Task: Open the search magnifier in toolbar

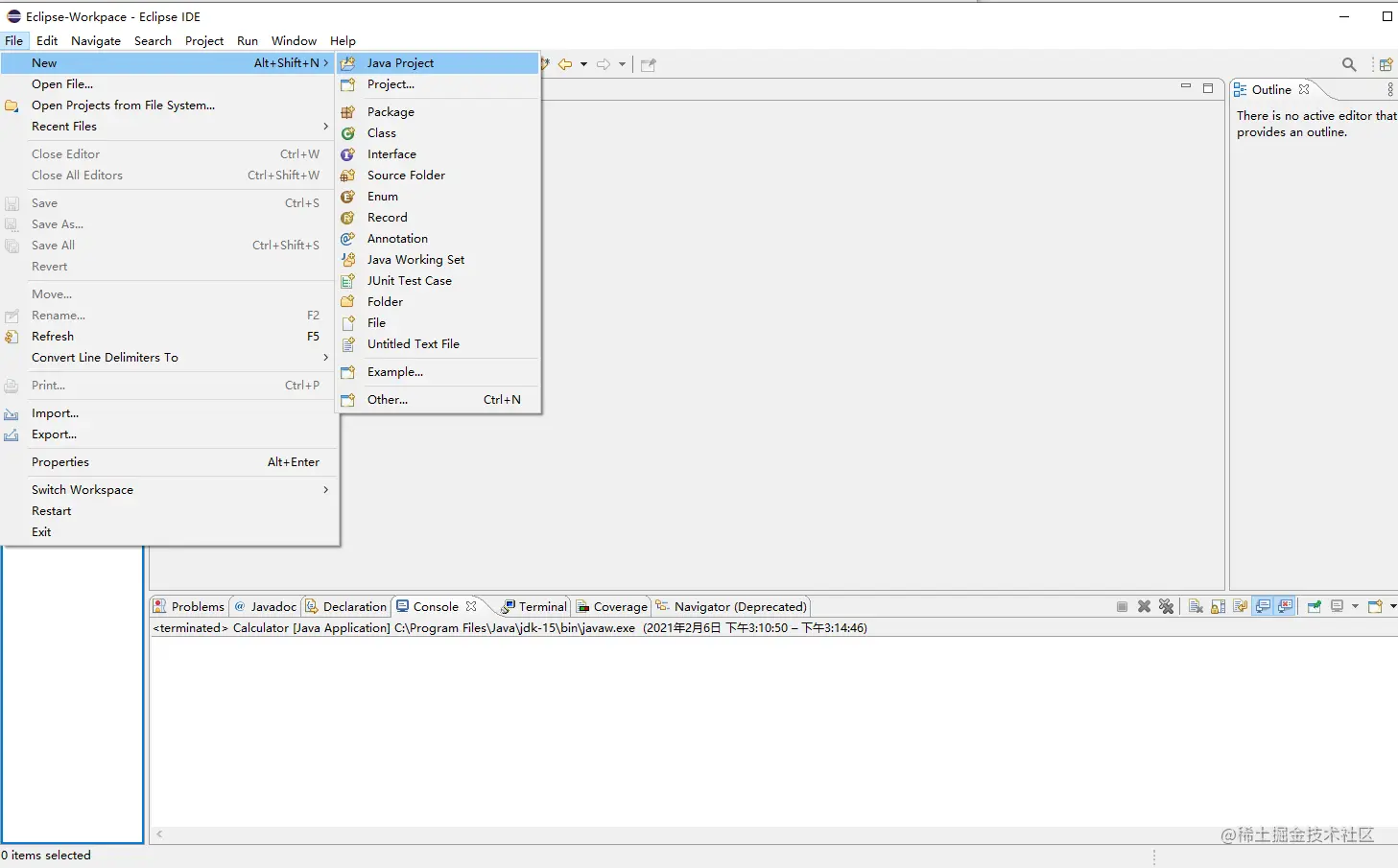Action: 1349,64
